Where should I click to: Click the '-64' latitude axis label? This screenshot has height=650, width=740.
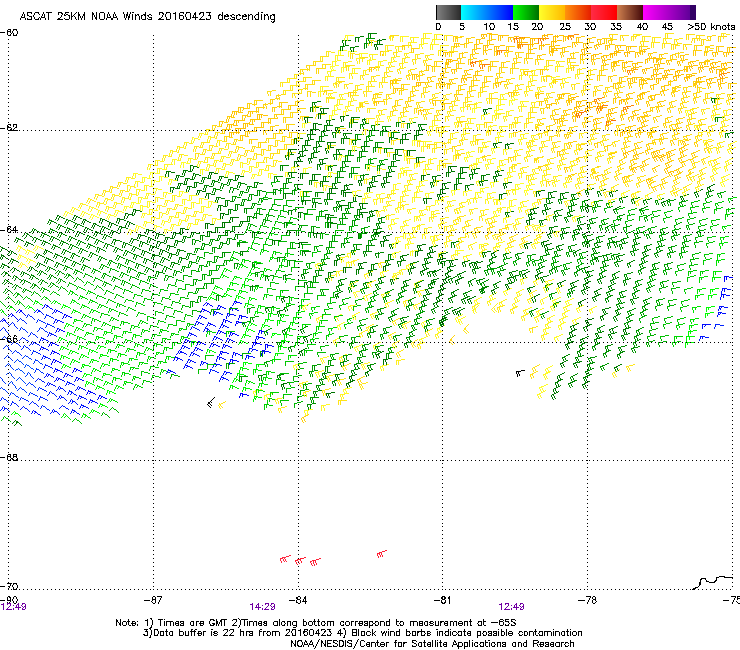[x=9, y=229]
